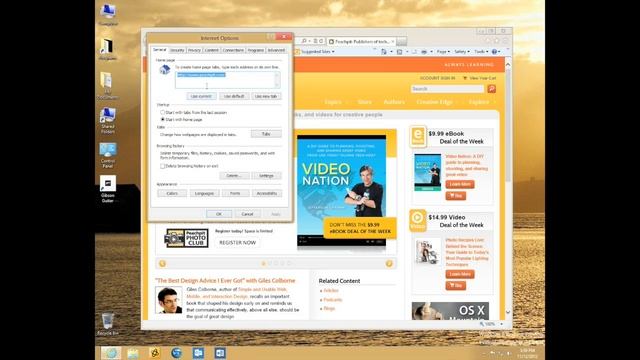Image resolution: width=640 pixels, height=360 pixels.
Task: Click the Languages button
Action: [204, 193]
